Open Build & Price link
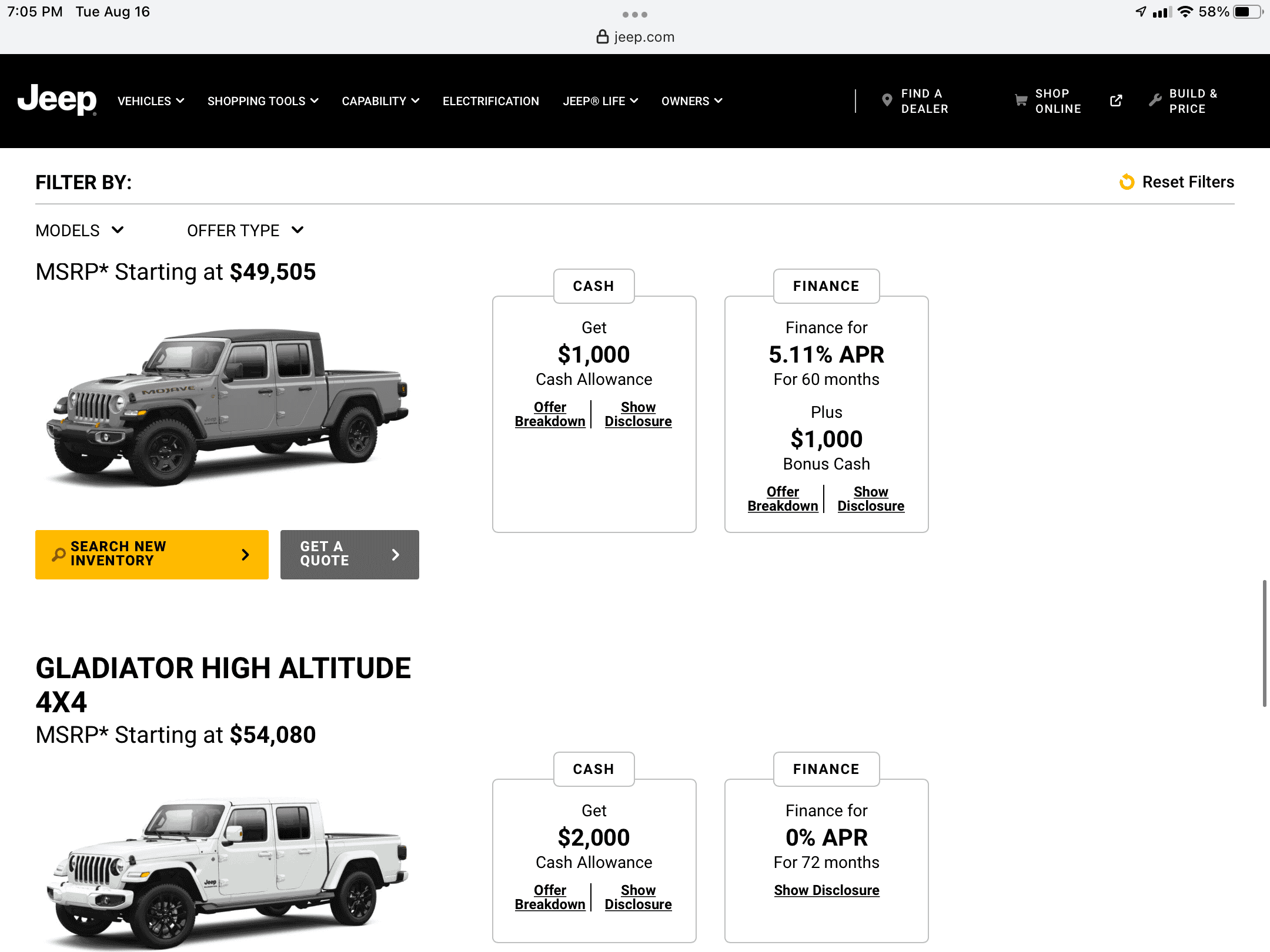This screenshot has width=1270, height=952. click(1193, 101)
